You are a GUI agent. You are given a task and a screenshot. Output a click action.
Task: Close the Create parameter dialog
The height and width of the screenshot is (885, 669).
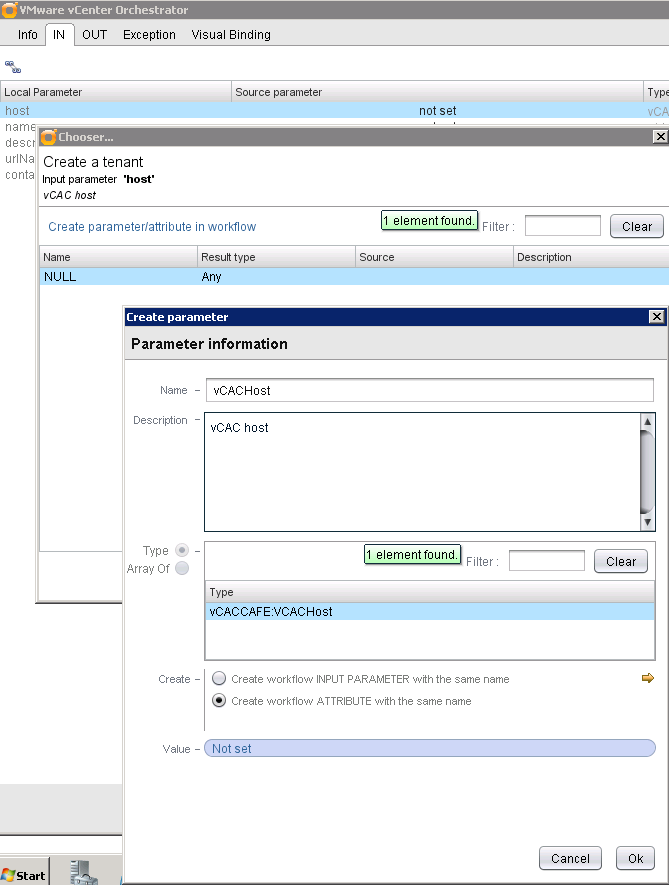click(x=657, y=317)
